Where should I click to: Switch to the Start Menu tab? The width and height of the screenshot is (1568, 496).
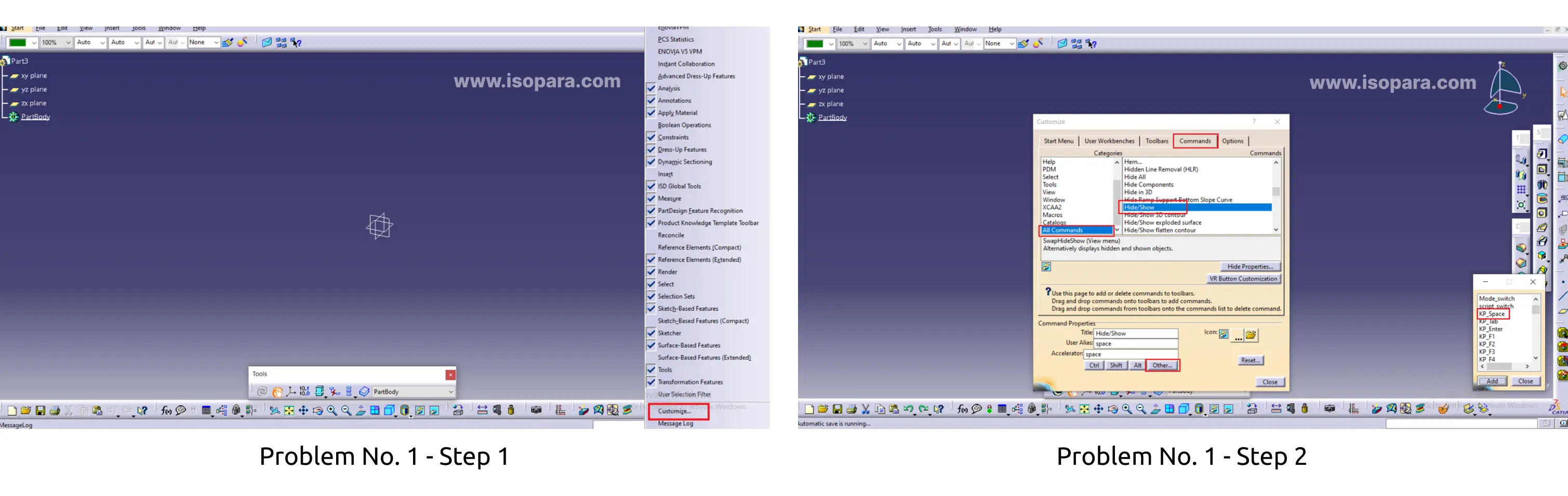1058,141
